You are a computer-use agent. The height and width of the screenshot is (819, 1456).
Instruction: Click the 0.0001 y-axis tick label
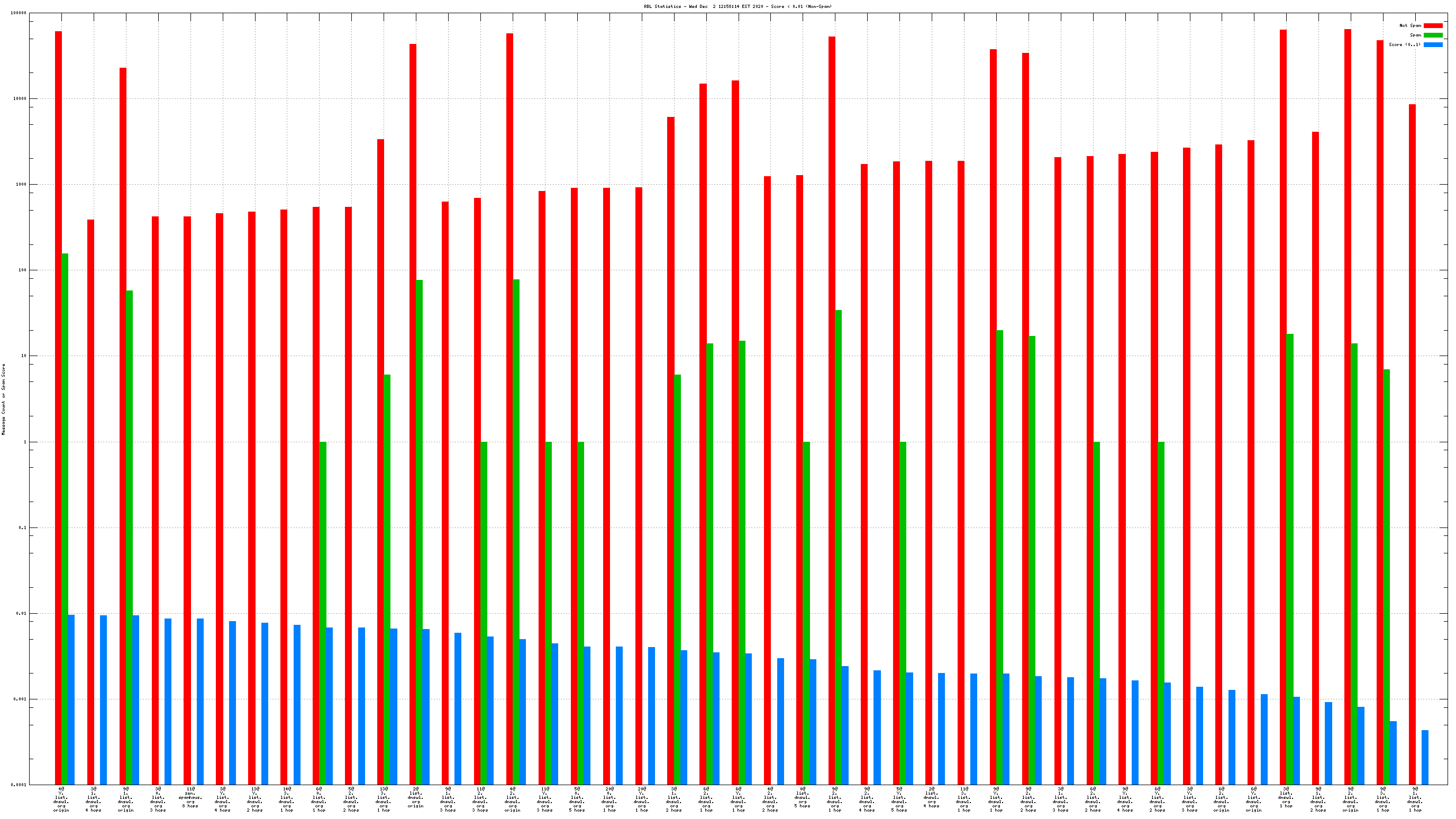[19, 785]
